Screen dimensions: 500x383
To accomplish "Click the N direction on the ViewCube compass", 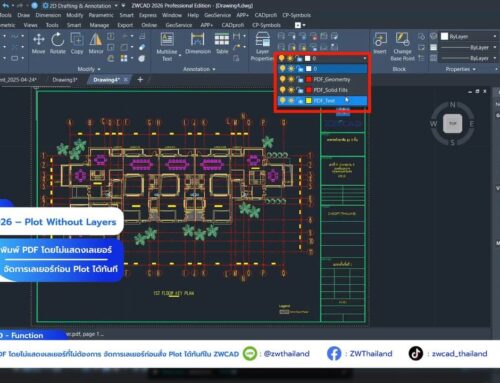I will pos(453,105).
